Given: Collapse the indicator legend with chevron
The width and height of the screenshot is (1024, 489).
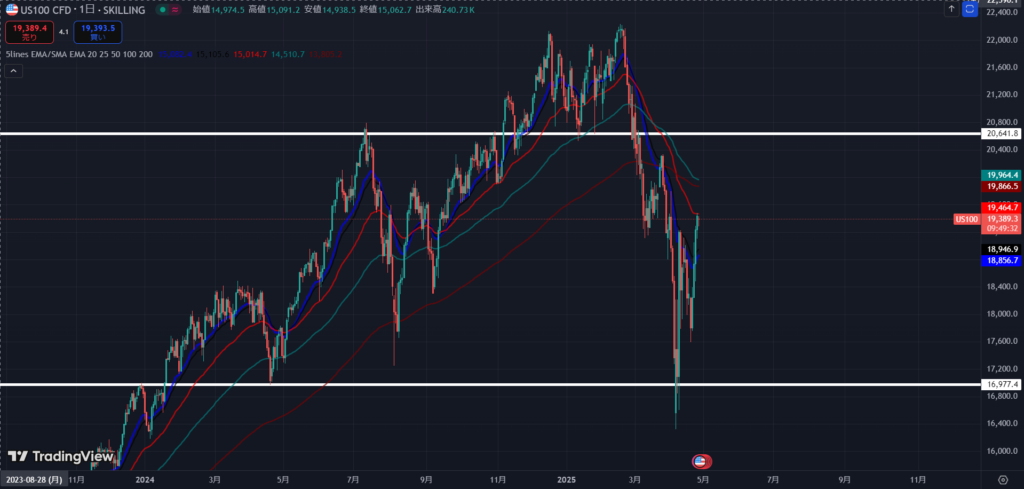Looking at the screenshot, I should point(14,71).
